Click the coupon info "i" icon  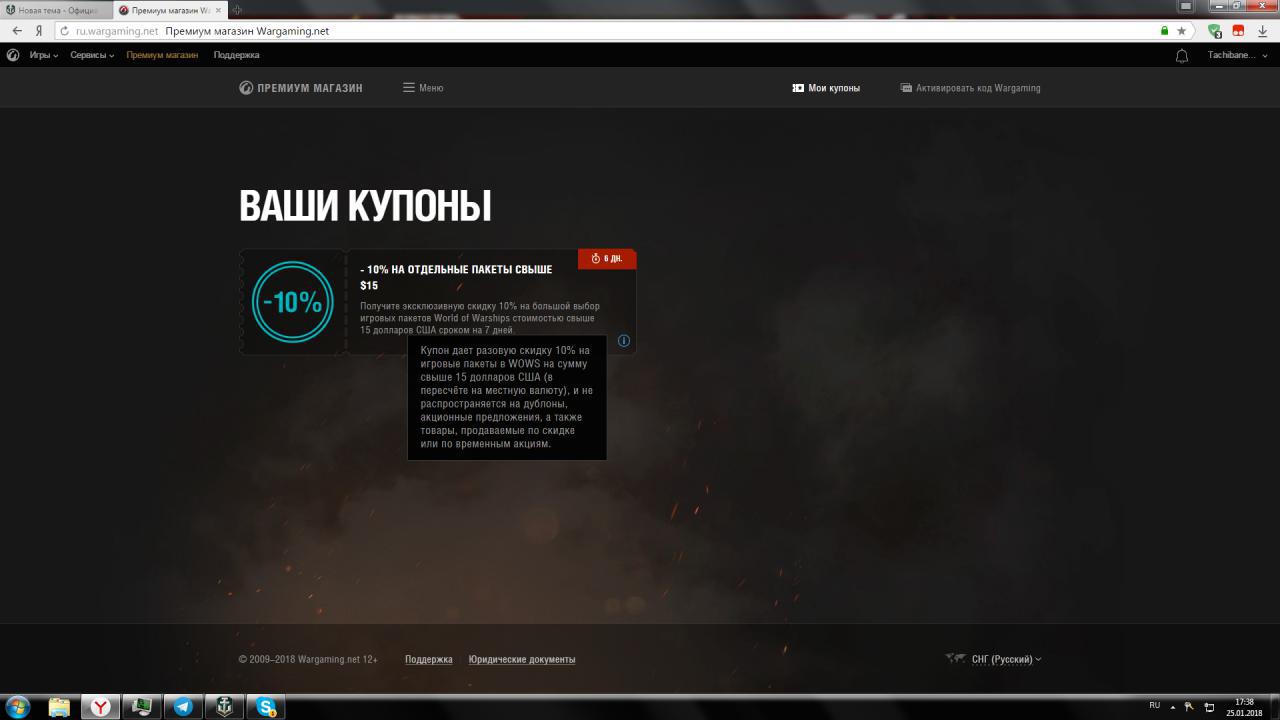[624, 340]
